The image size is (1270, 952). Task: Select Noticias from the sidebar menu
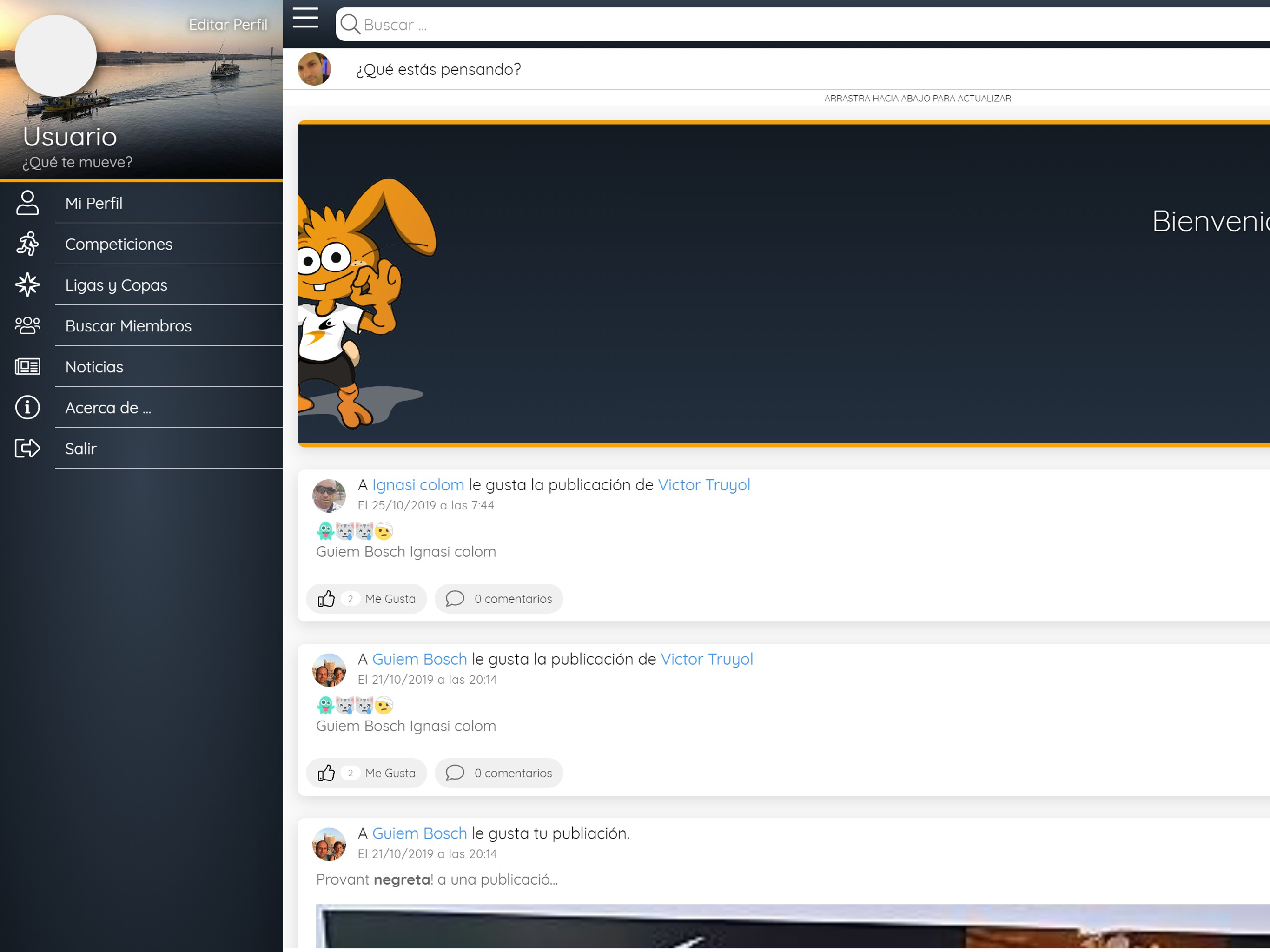click(94, 367)
